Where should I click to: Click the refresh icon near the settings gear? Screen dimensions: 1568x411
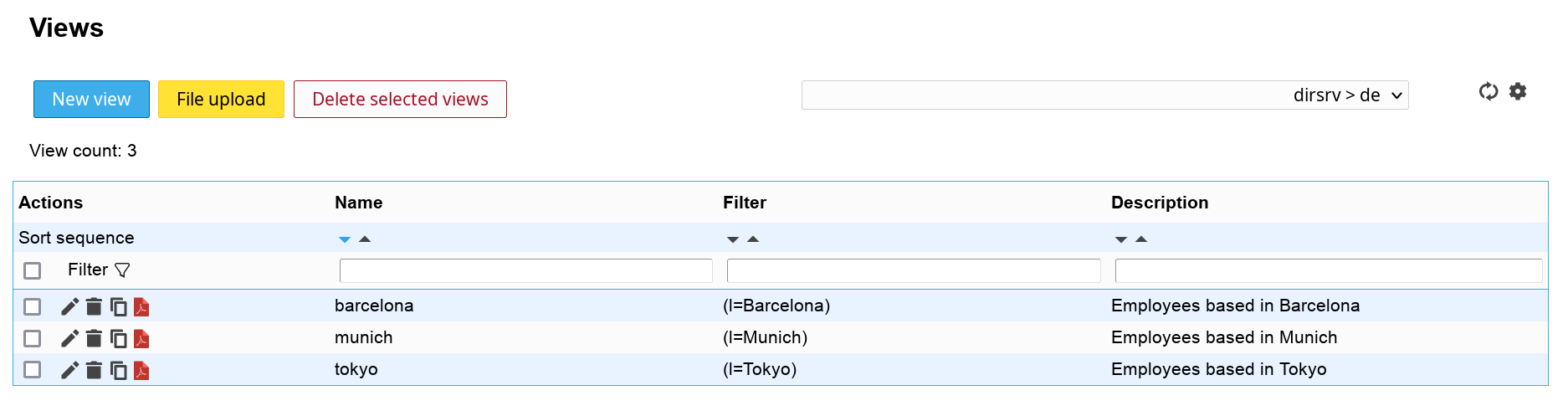tap(1488, 91)
